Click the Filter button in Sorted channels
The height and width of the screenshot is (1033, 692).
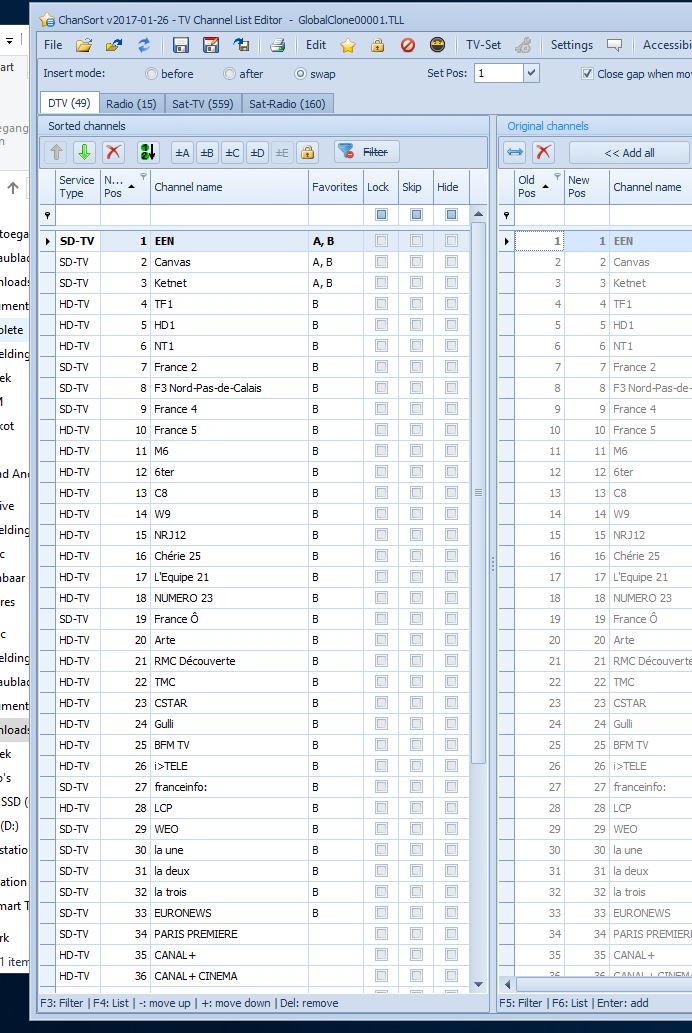tap(366, 152)
